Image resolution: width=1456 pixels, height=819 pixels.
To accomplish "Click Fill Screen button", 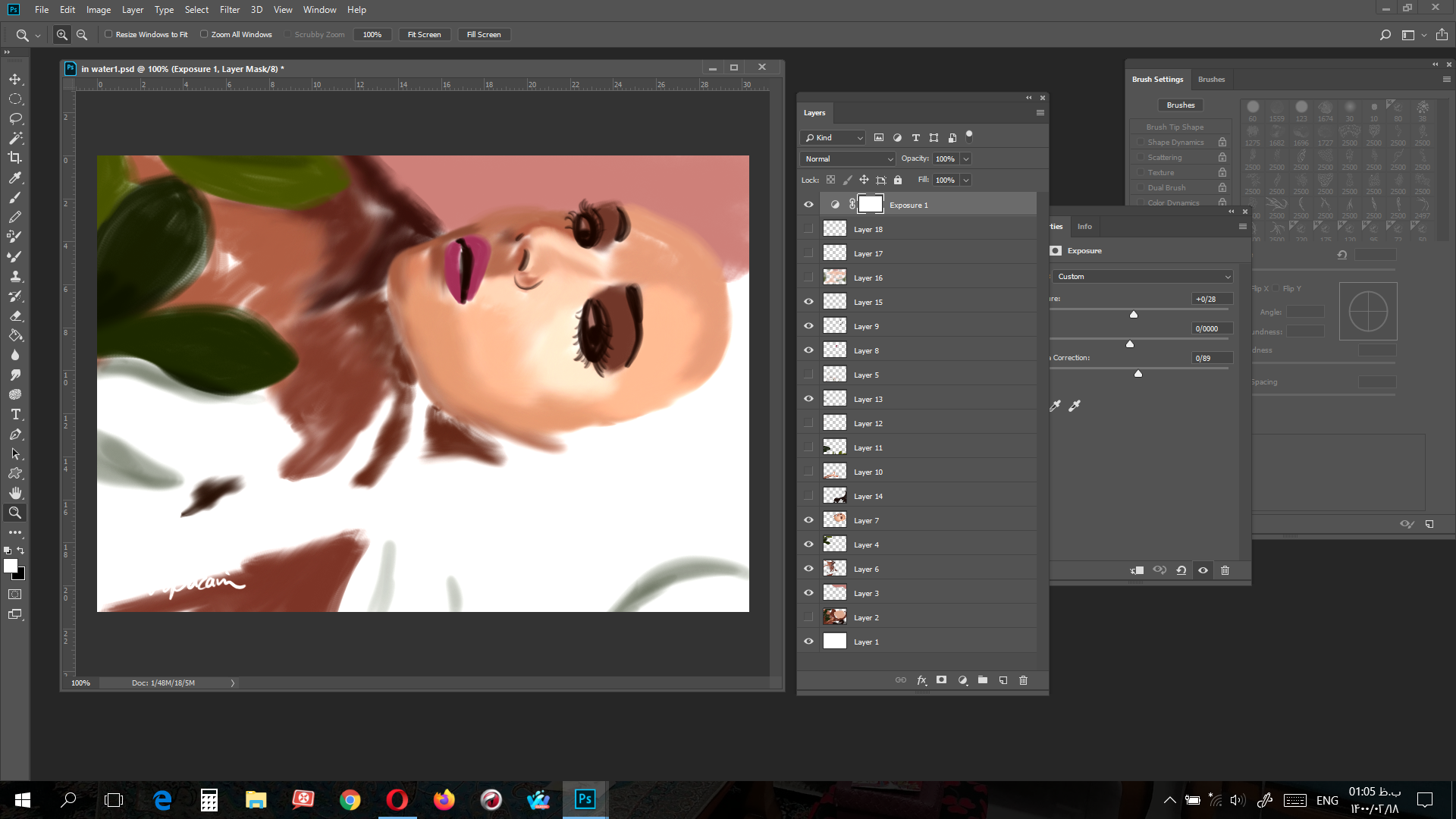I will tap(484, 34).
